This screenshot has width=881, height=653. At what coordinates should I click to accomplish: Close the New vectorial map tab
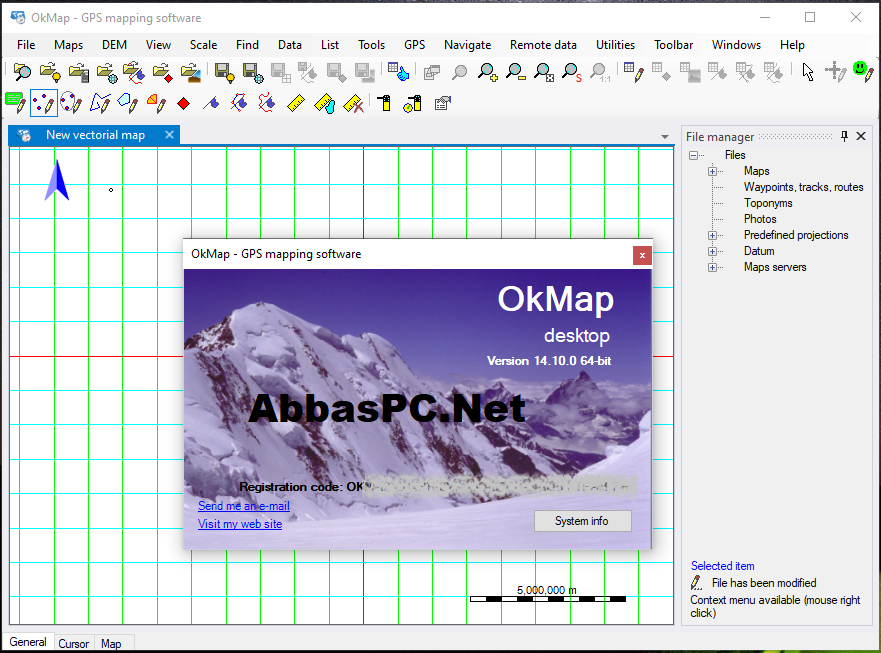169,135
